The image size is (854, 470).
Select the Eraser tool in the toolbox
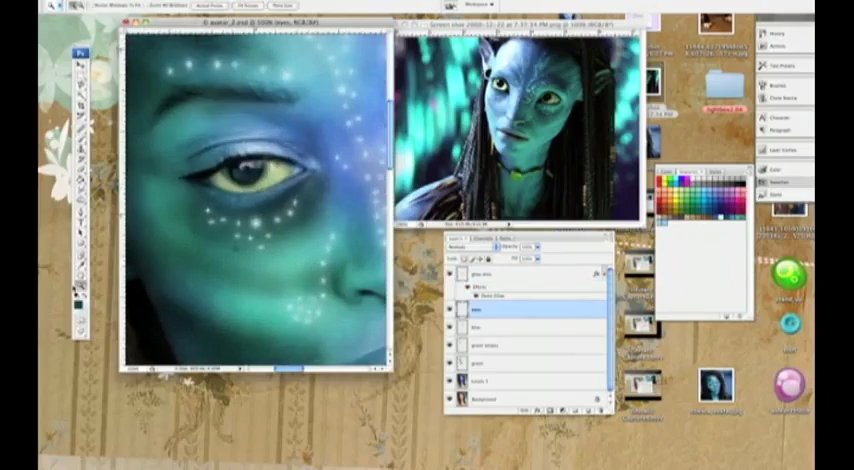coord(81,169)
